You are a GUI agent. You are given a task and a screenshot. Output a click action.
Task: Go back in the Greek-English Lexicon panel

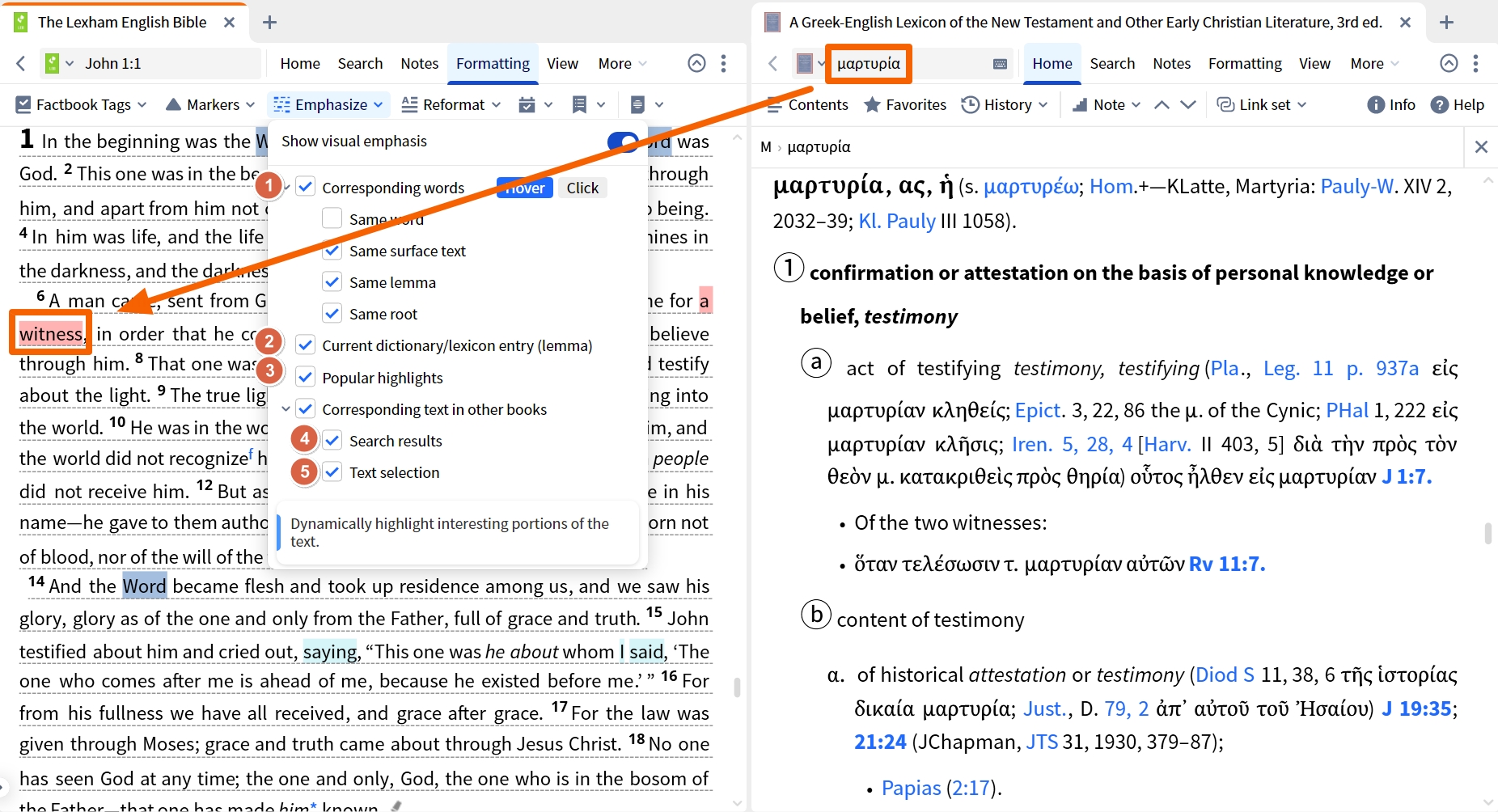click(773, 63)
